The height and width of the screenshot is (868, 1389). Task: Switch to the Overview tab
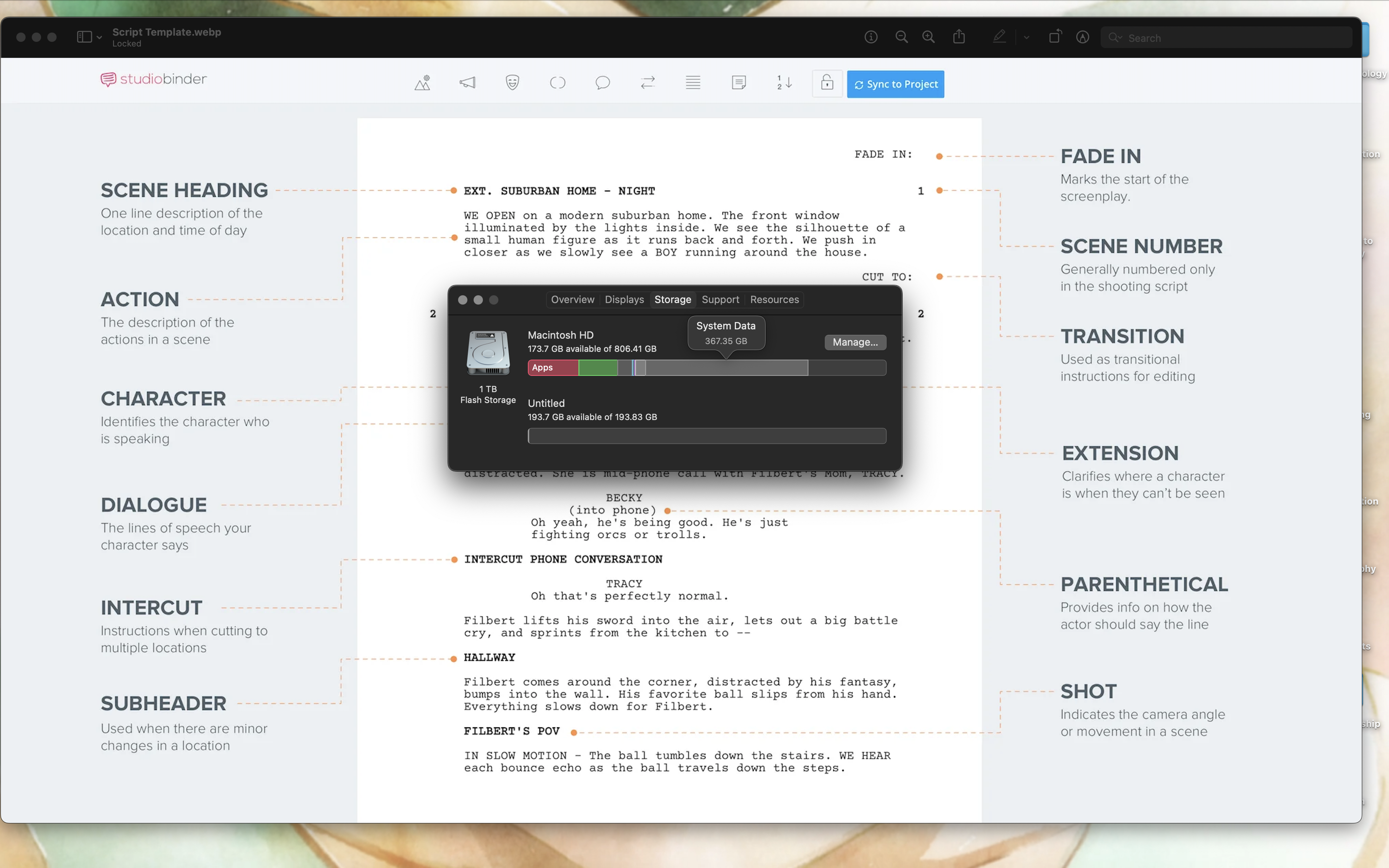[x=572, y=300]
